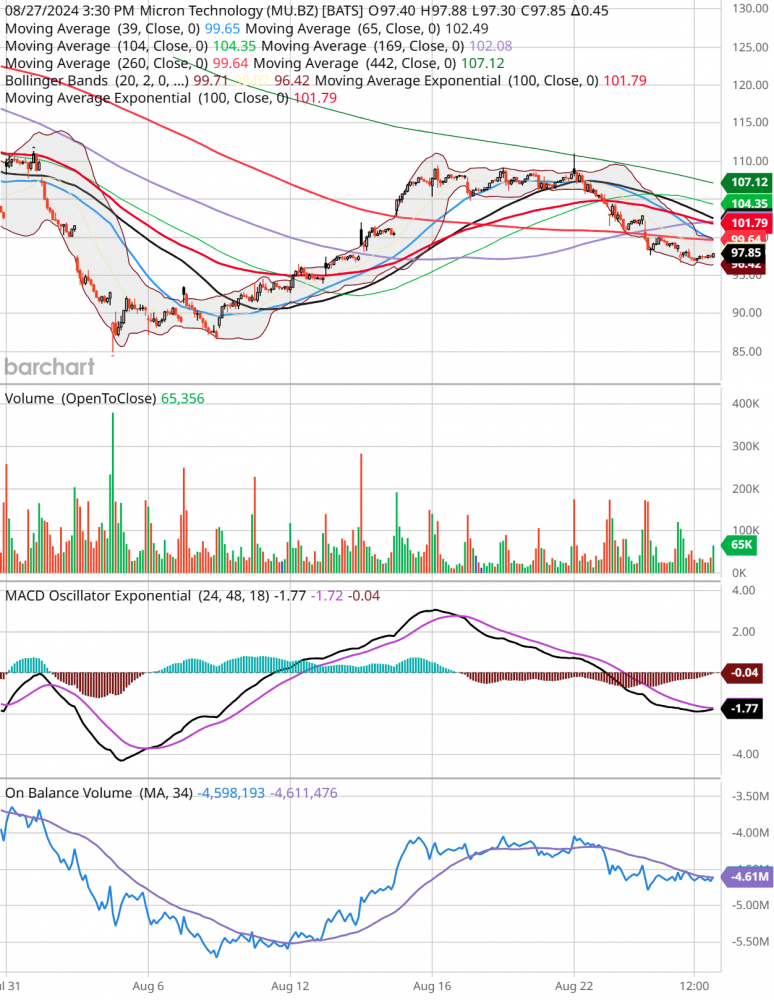Click the -4.00 MACD axis label
774x1000 pixels.
[x=744, y=754]
